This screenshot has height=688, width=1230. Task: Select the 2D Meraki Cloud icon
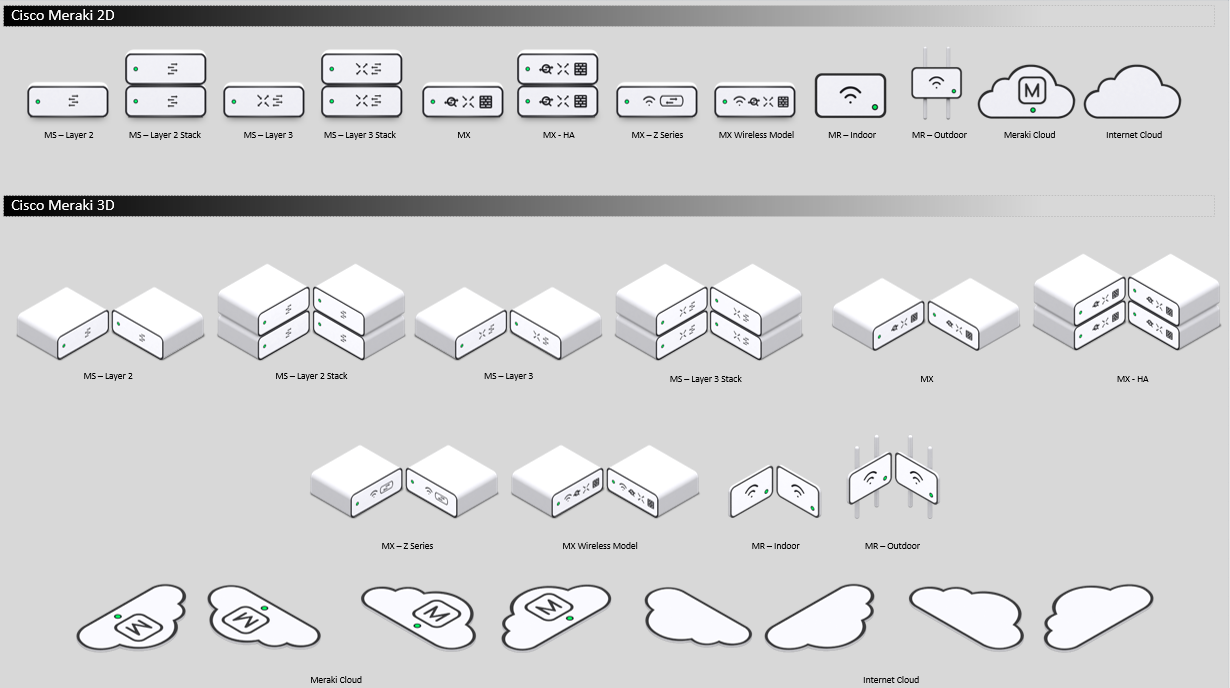tap(1026, 93)
